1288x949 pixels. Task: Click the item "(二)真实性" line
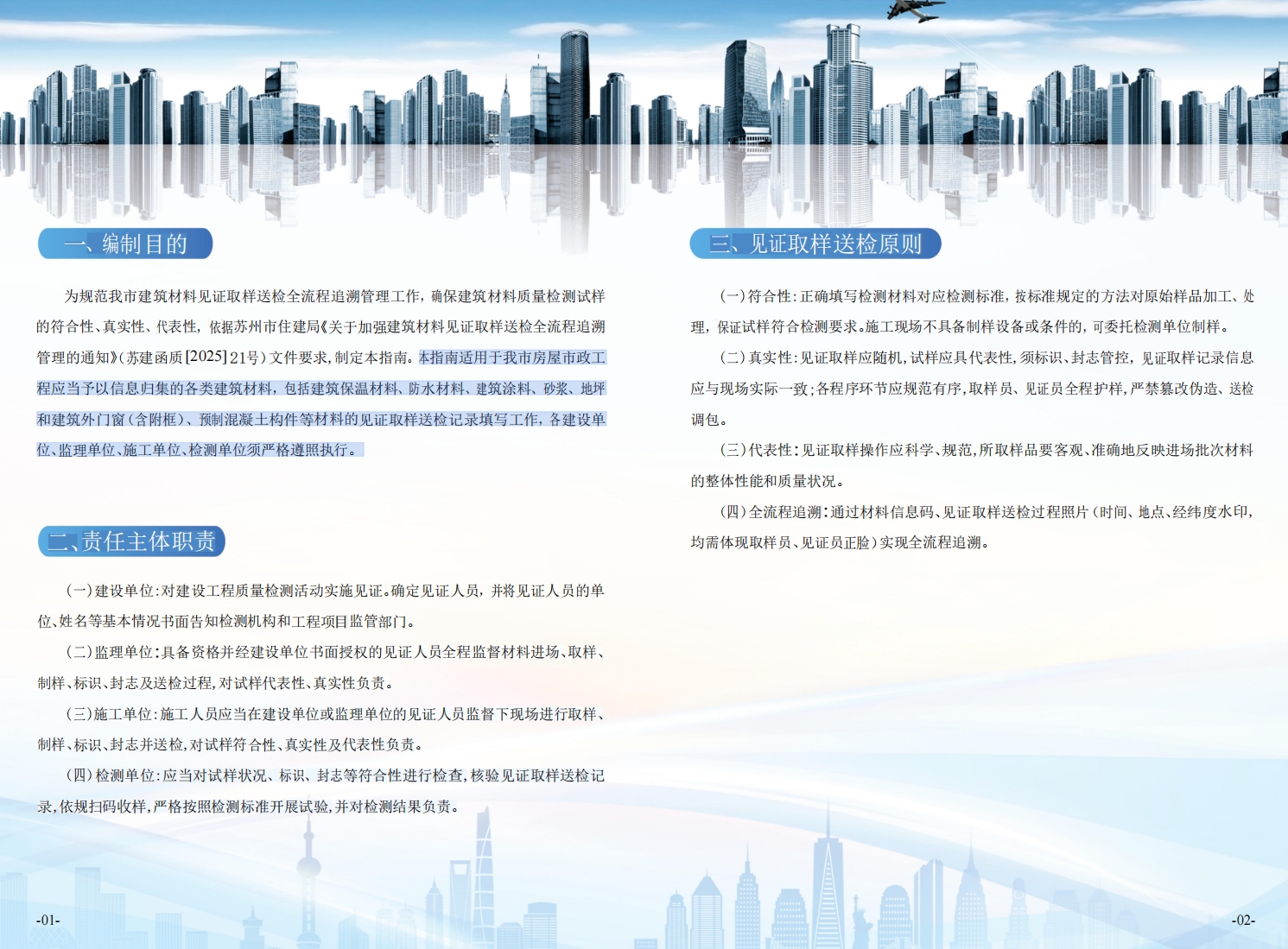(x=987, y=357)
